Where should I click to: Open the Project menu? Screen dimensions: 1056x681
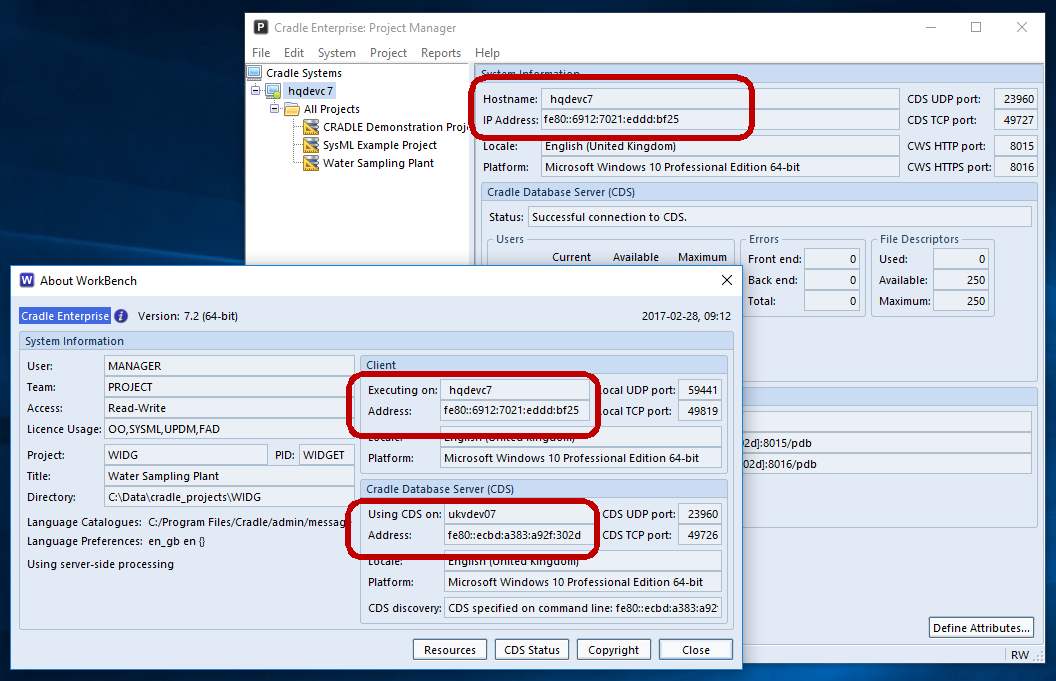(388, 53)
